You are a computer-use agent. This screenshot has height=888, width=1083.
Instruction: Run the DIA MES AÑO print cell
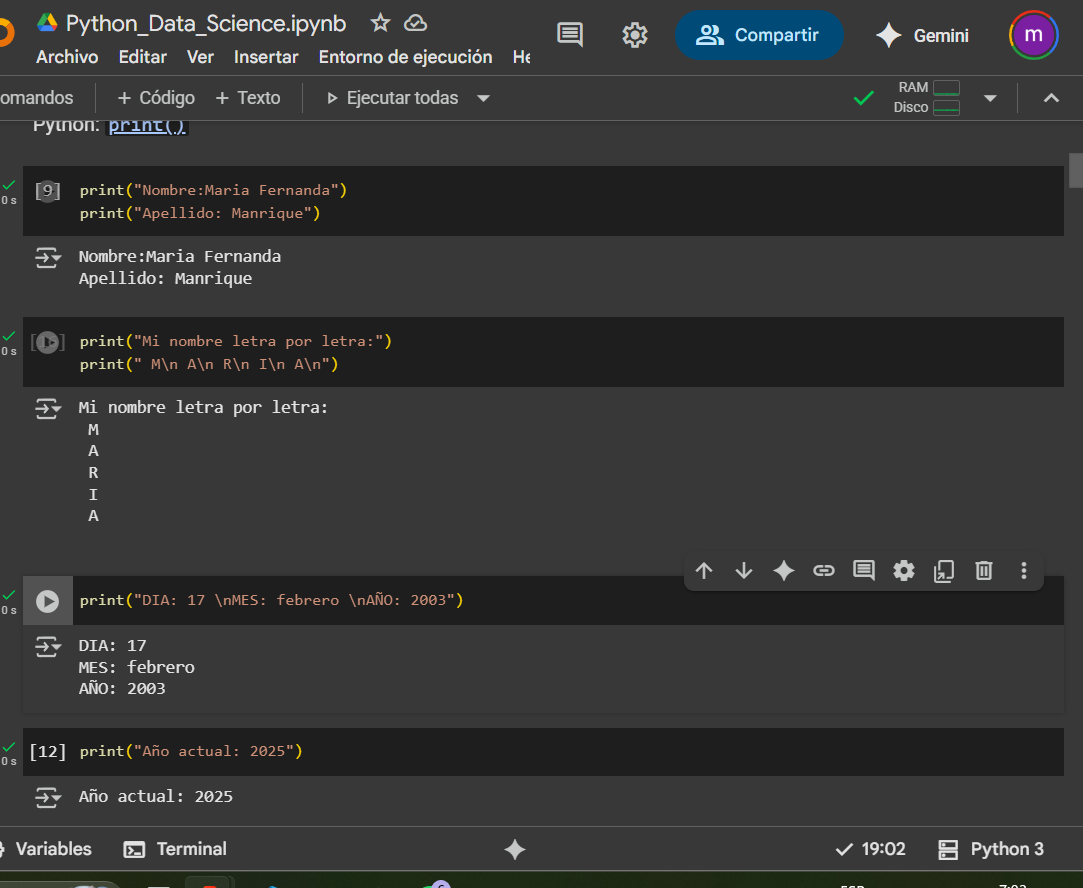(x=48, y=601)
